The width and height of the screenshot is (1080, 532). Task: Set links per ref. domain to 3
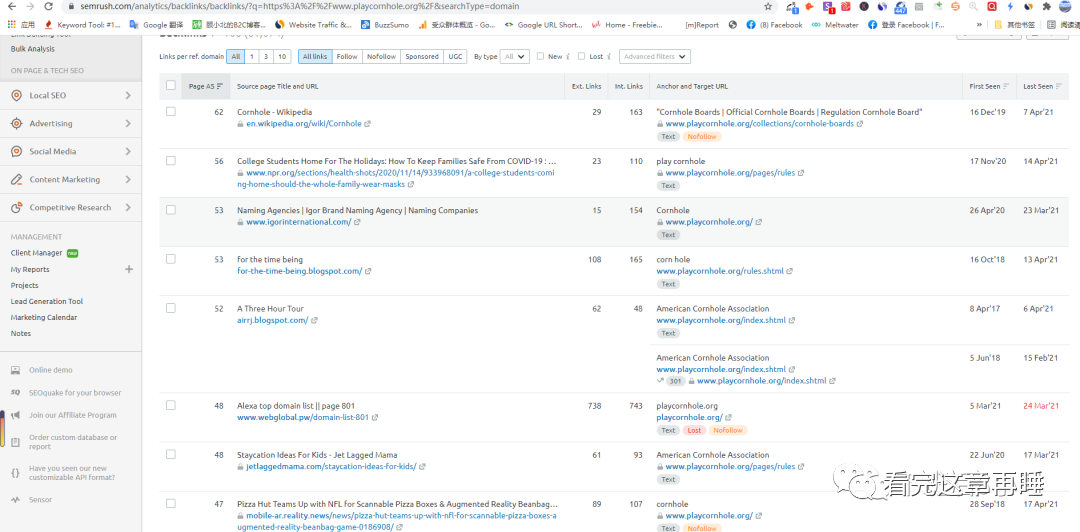tap(266, 57)
